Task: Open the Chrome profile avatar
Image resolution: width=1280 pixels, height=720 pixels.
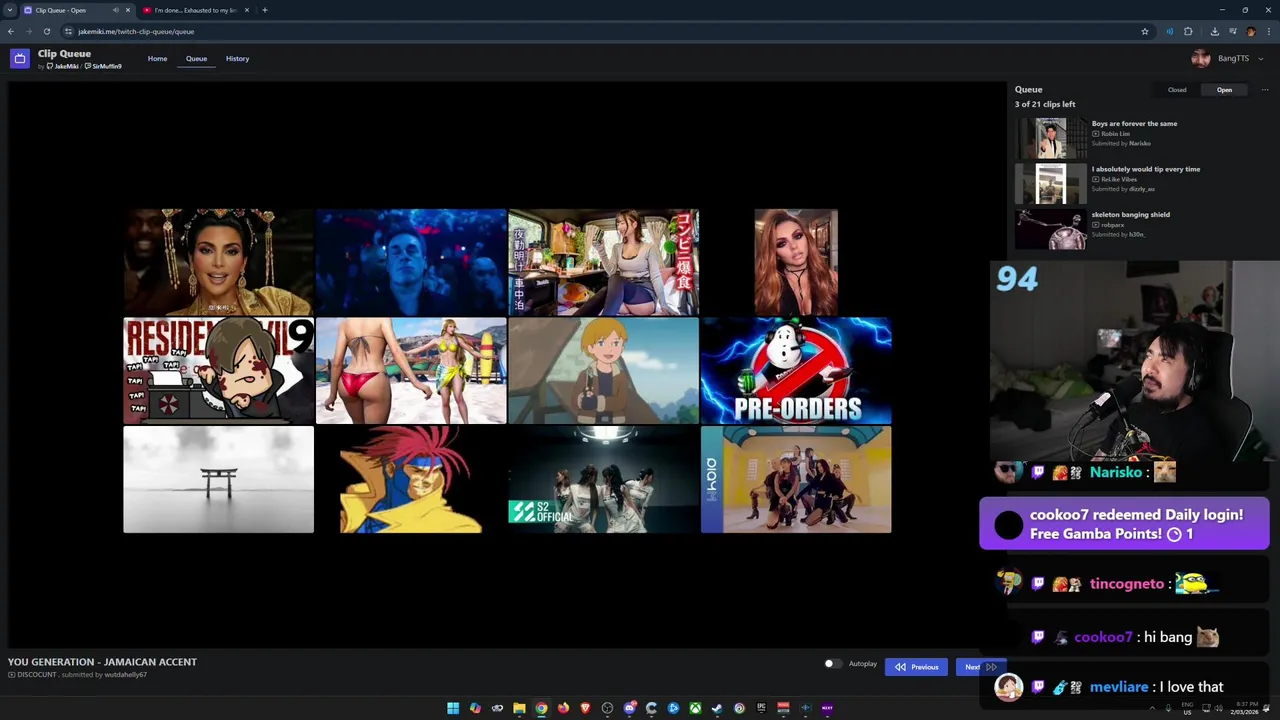Action: [x=1250, y=31]
